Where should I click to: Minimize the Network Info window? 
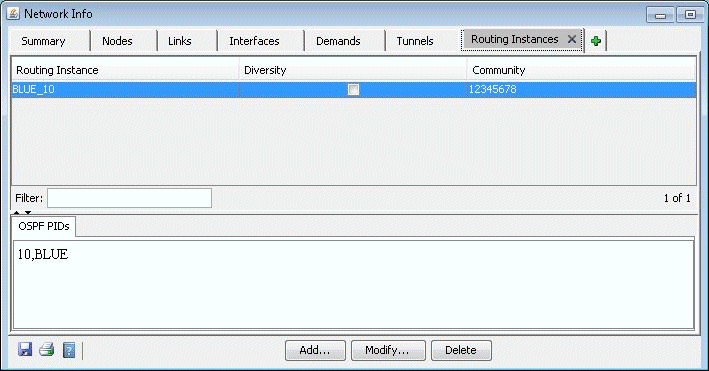point(660,15)
